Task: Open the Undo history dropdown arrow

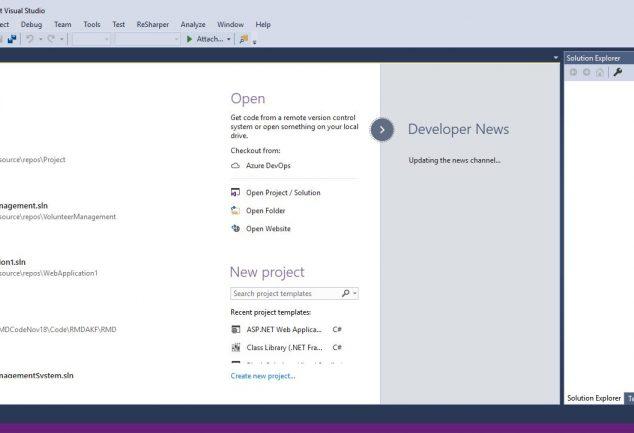Action: click(40, 39)
